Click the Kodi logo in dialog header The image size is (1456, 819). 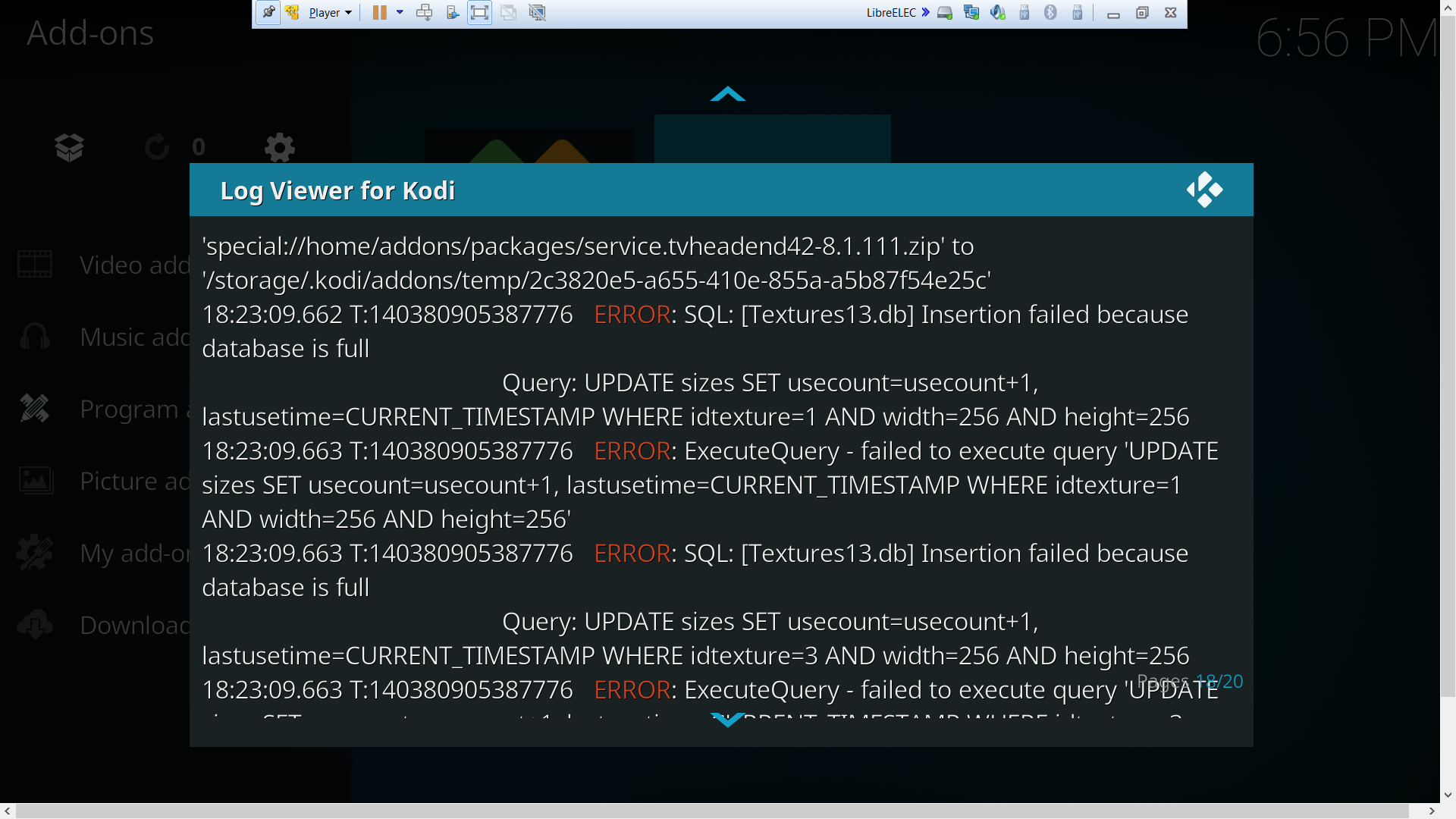(x=1204, y=190)
